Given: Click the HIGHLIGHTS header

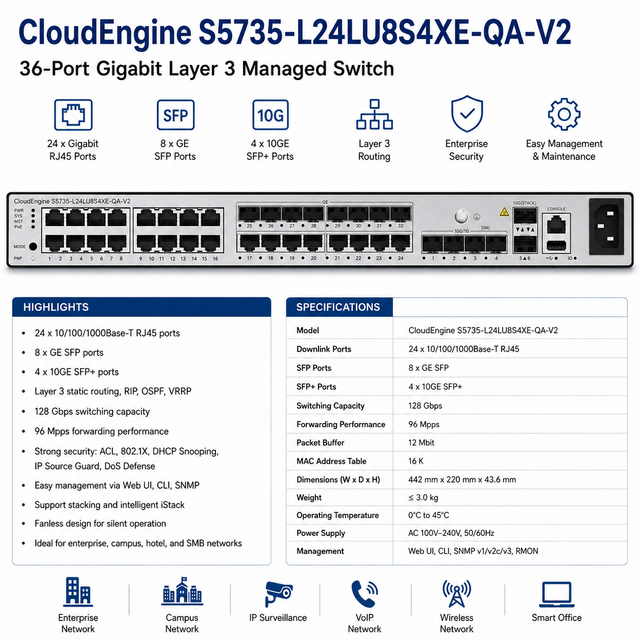Looking at the screenshot, I should (x=142, y=307).
